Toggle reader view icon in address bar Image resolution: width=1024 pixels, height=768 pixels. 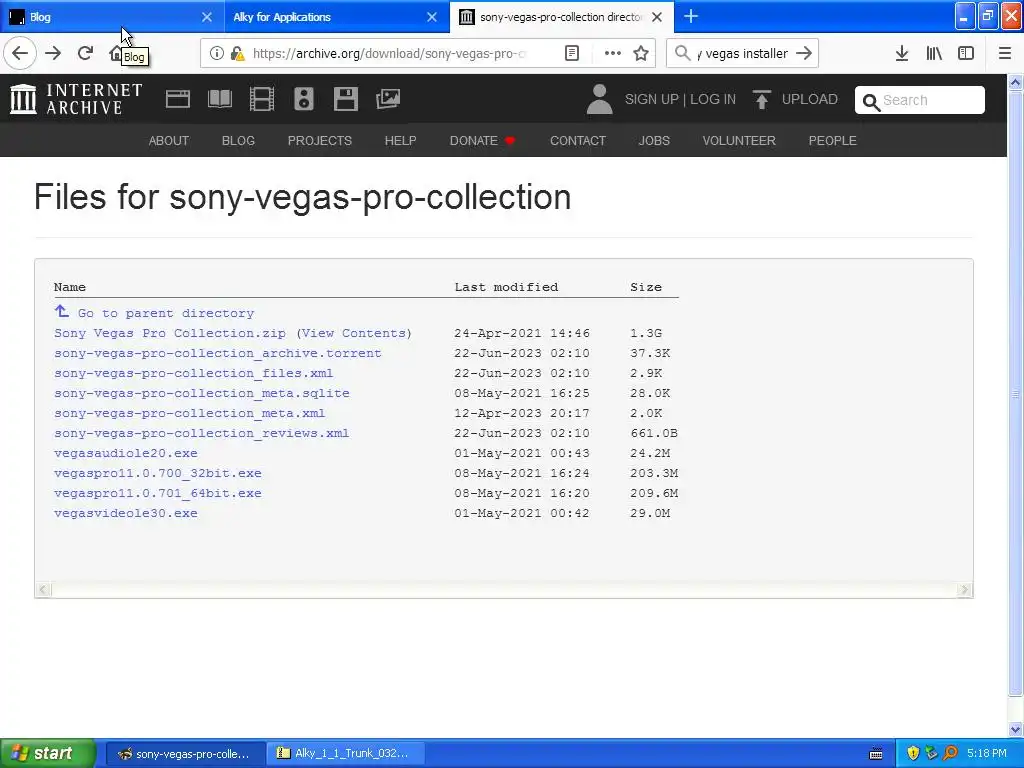(x=571, y=53)
